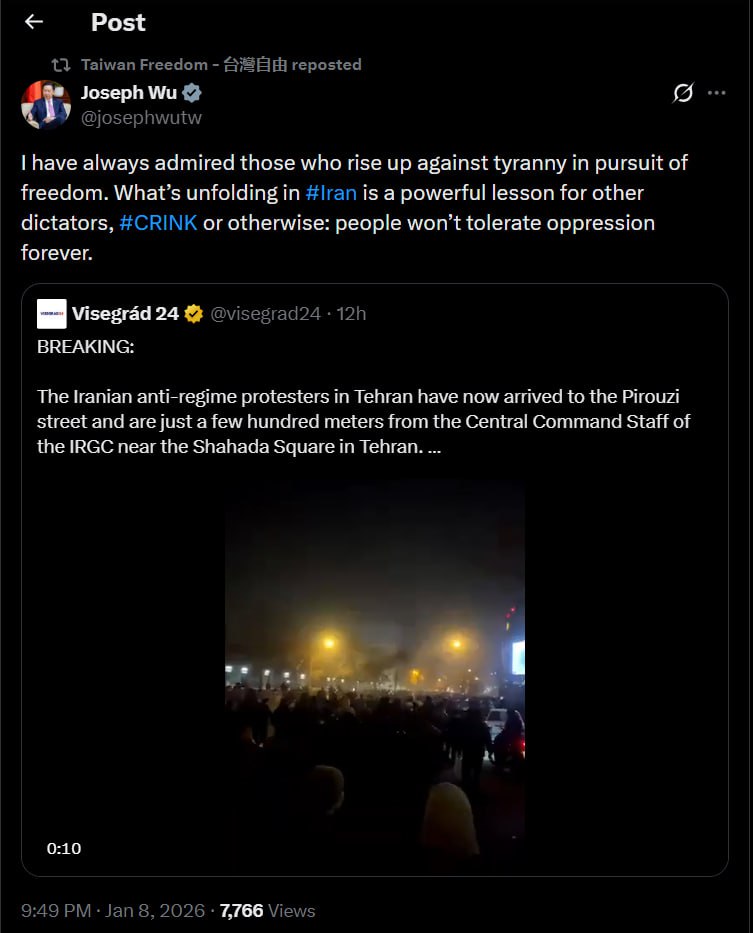Click the Joseph Wu display name
753x933 pixels.
128,94
